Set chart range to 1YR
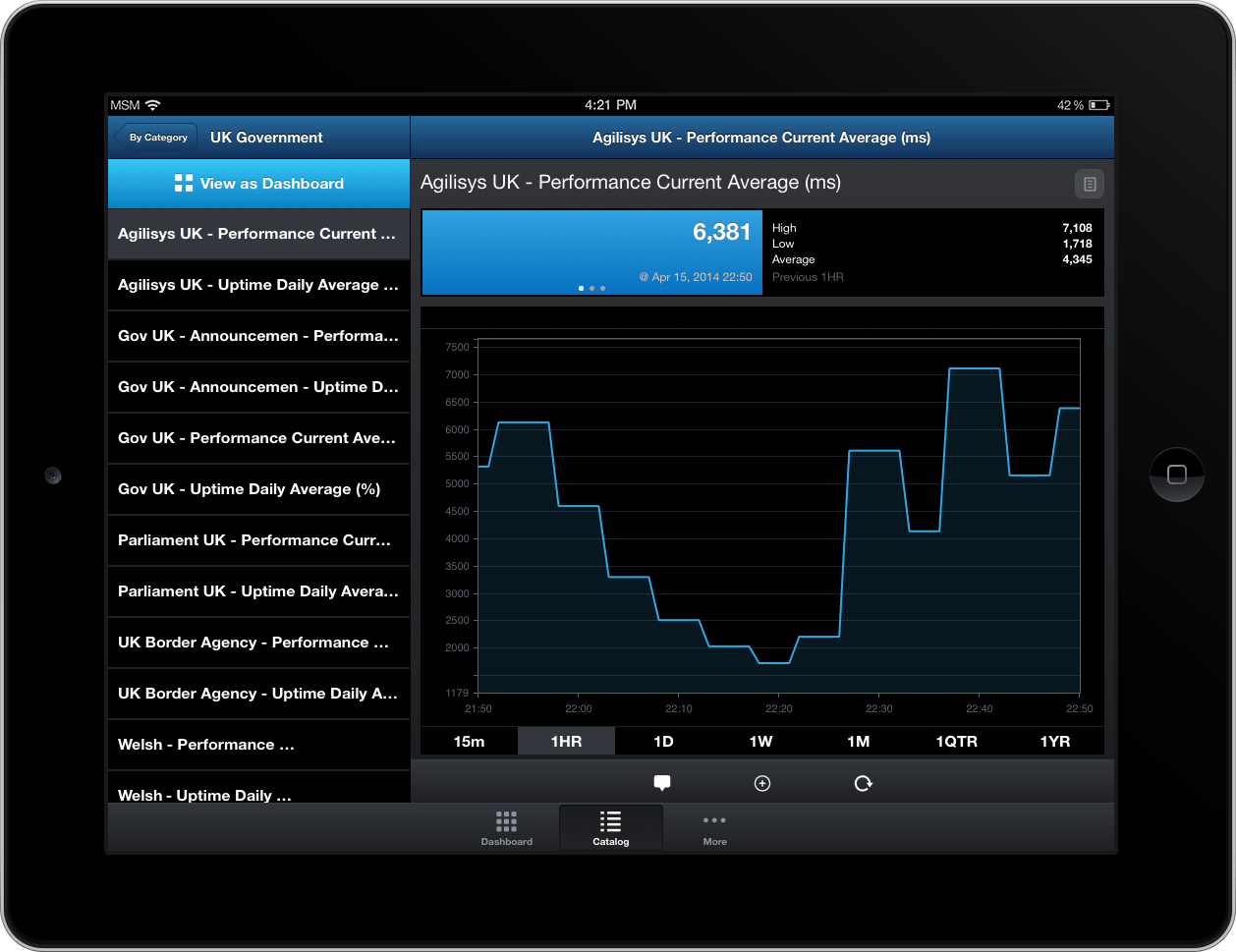Viewport: 1236px width, 952px height. pyautogui.click(x=1054, y=742)
